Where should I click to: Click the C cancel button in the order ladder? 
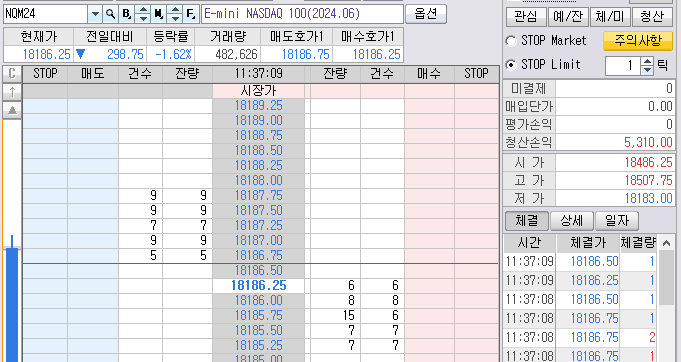coord(12,74)
